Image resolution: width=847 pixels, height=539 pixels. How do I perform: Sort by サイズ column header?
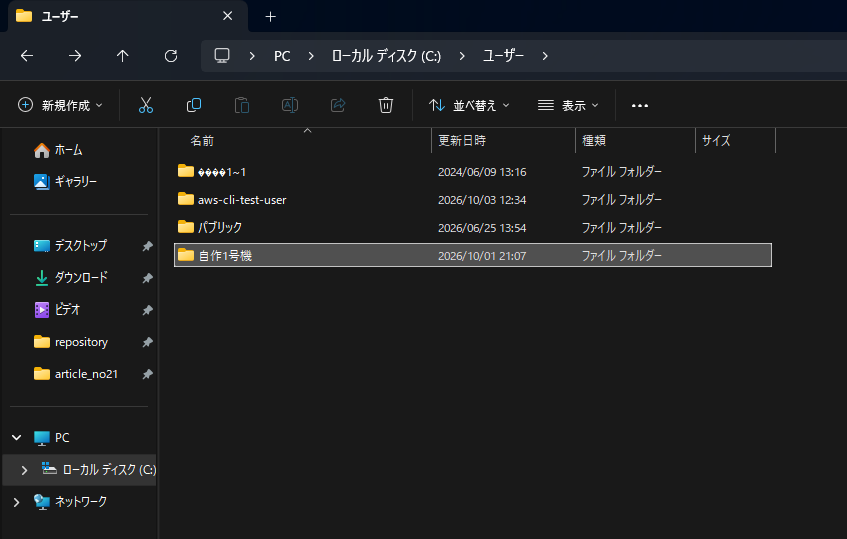tap(716, 141)
